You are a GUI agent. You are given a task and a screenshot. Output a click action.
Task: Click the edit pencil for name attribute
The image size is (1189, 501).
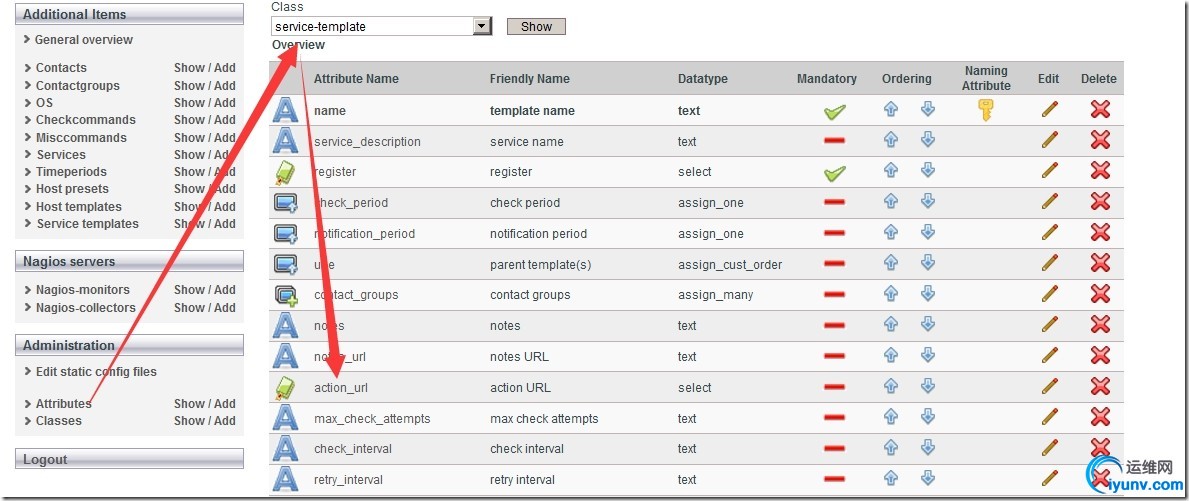1049,110
